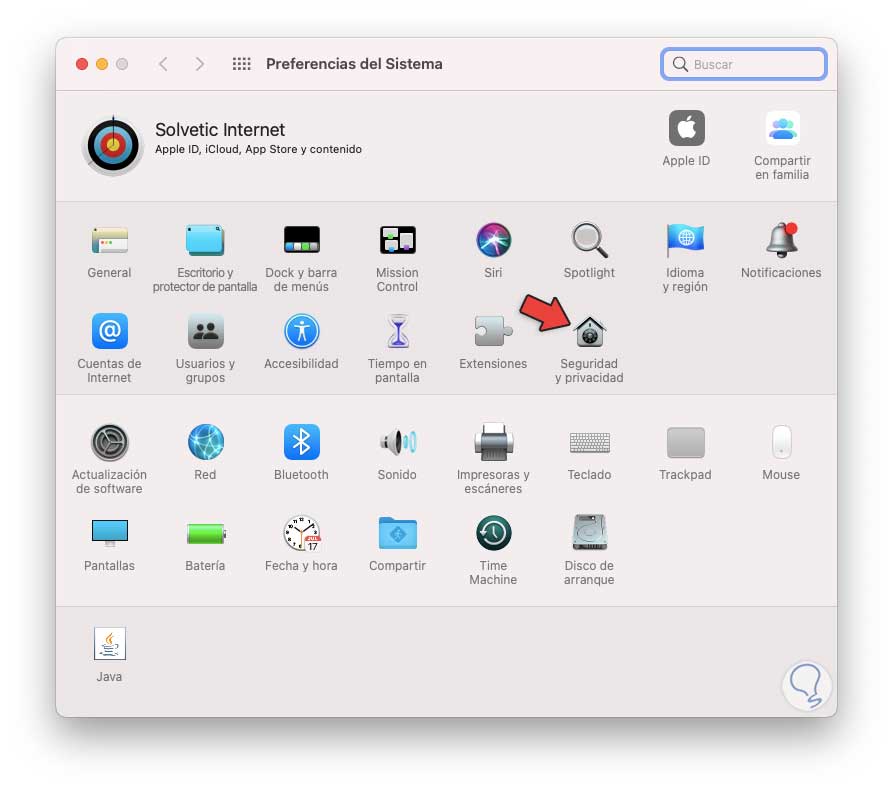Open Accesibilidad preferences
The image size is (893, 791).
pos(301,331)
